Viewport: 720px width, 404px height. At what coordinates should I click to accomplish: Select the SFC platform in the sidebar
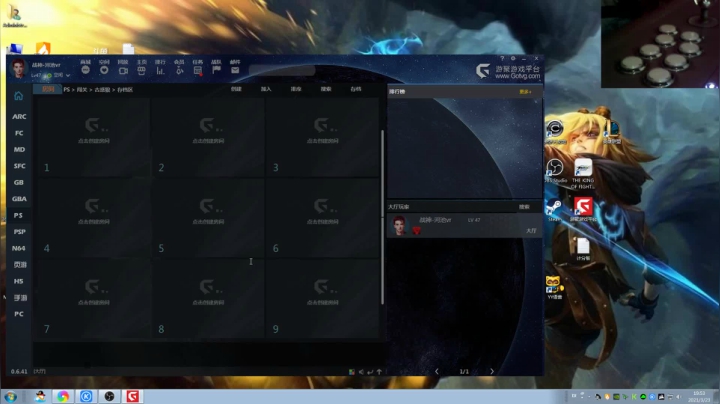[19, 166]
